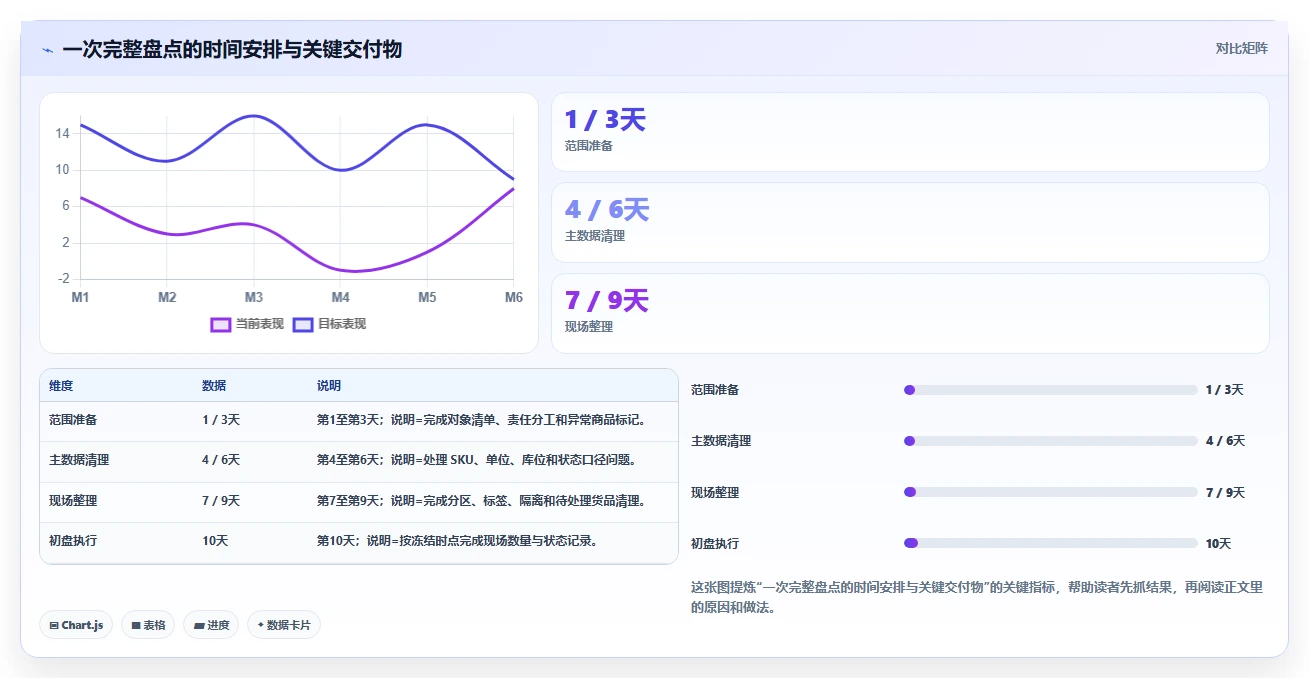Select the 7 / 9天 现场整理 card
The image size is (1309, 678).
click(x=910, y=313)
